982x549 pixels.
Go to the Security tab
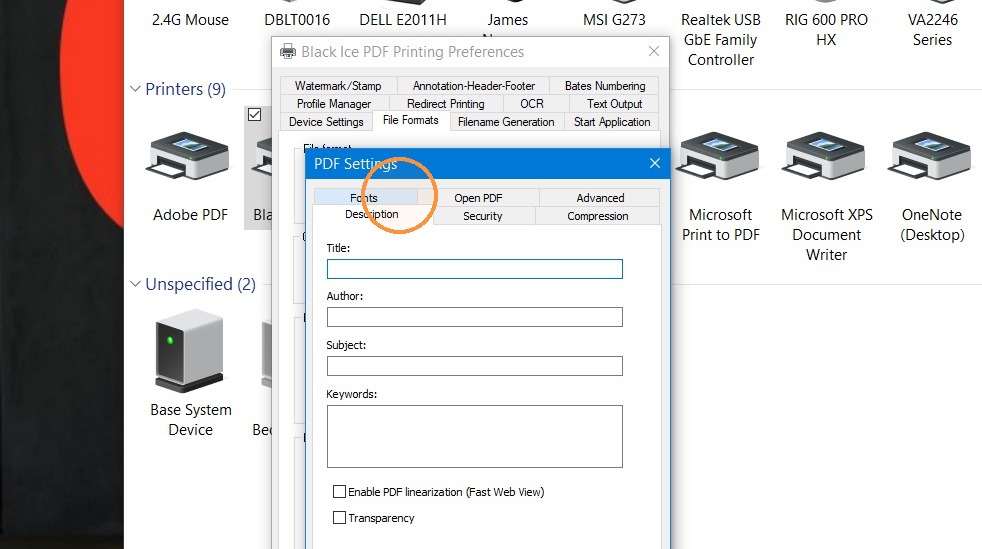click(482, 216)
